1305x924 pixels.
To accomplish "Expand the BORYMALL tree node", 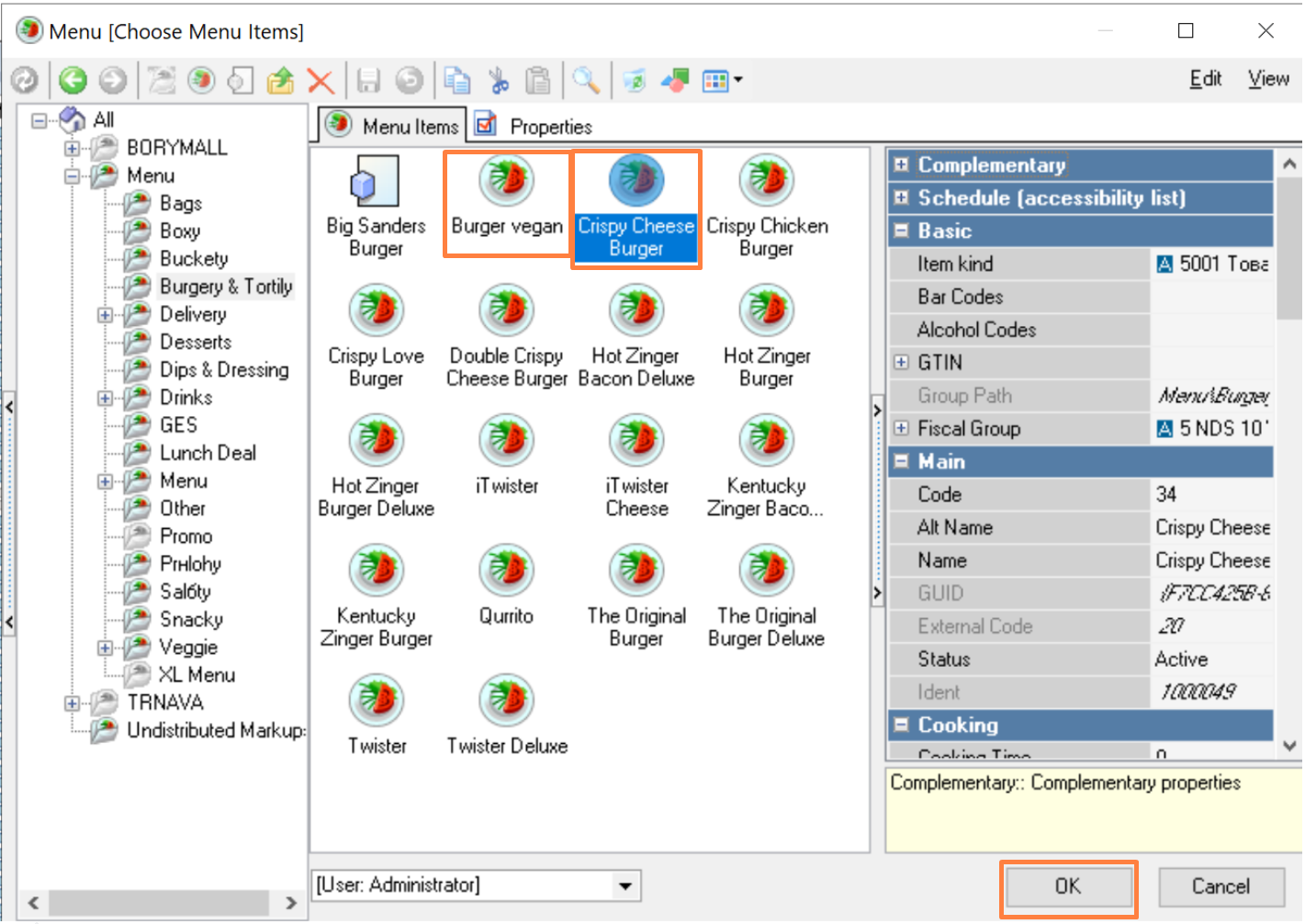I will point(72,148).
